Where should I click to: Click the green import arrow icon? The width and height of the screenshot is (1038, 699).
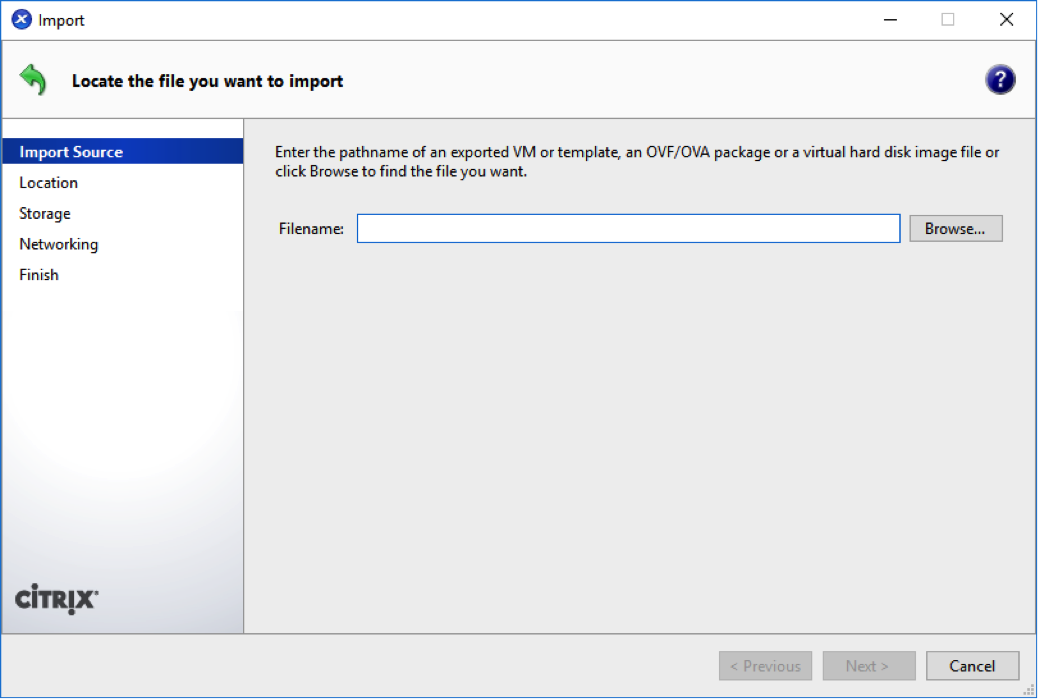point(32,80)
